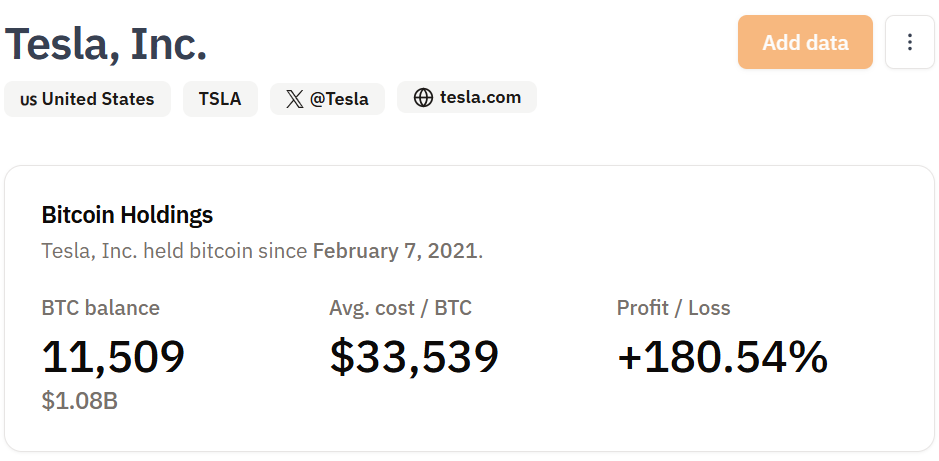Image resolution: width=939 pixels, height=461 pixels.
Task: Select the $33,539 average cost figure
Action: [x=414, y=357]
